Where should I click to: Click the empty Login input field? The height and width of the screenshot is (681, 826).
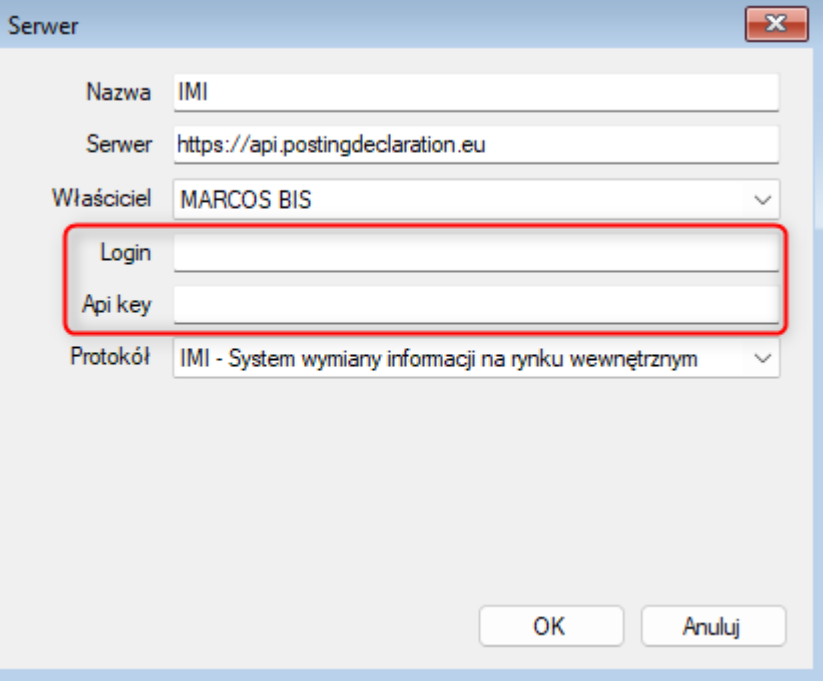tap(476, 253)
